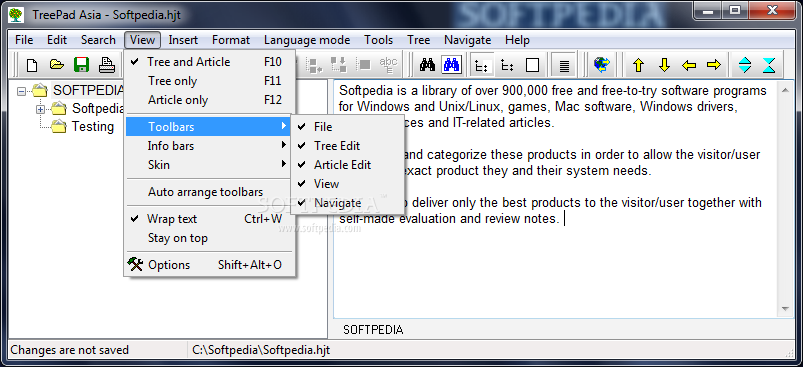This screenshot has width=803, height=367.
Task: Click the file path C:\Softpedia\Softpedia.hjt
Action: 261,350
